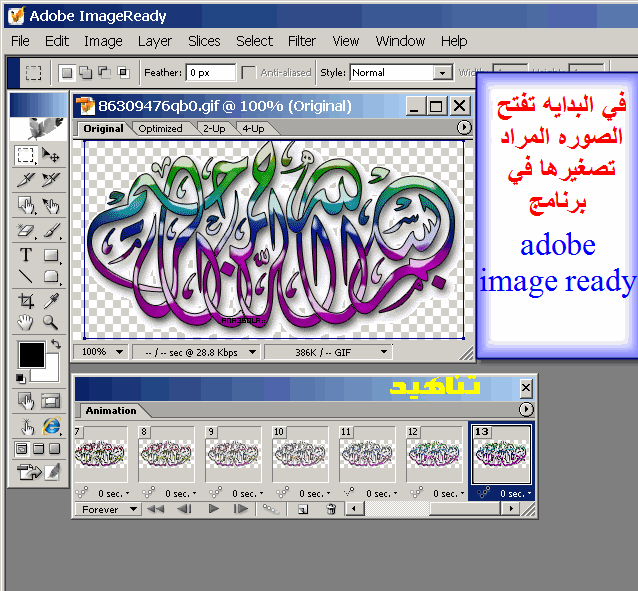Image resolution: width=638 pixels, height=591 pixels.
Task: Choose Add to Selection mode
Action: (85, 73)
